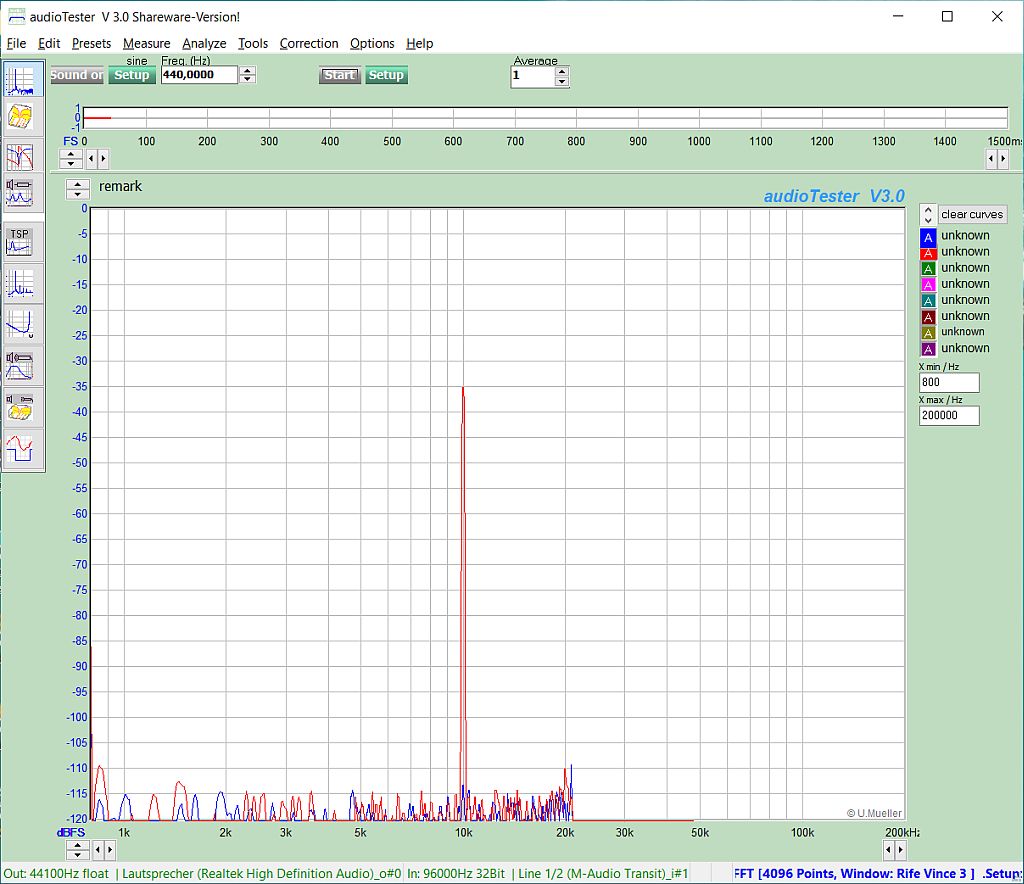1024x884 pixels.
Task: Step the Average count spinner arrows
Action: pyautogui.click(x=562, y=76)
